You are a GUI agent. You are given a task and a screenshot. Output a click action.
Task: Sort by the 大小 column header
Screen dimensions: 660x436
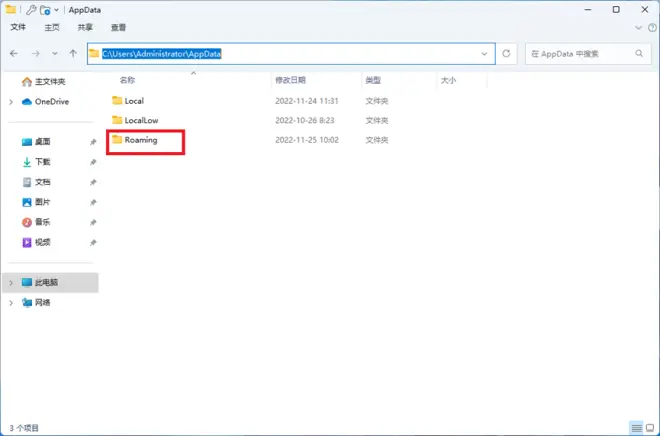[x=448, y=80]
